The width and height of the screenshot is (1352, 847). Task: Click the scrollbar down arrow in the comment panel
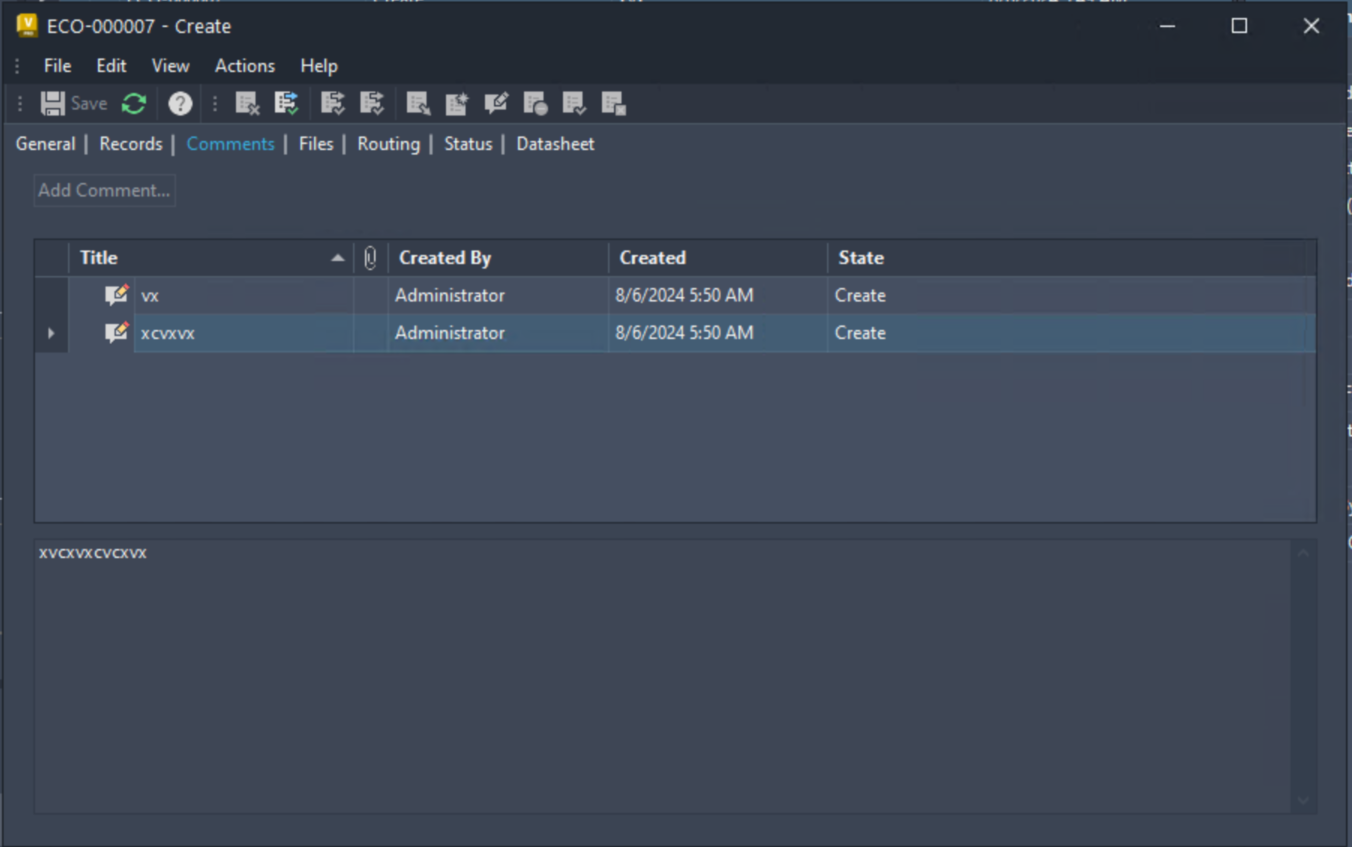coord(1302,800)
